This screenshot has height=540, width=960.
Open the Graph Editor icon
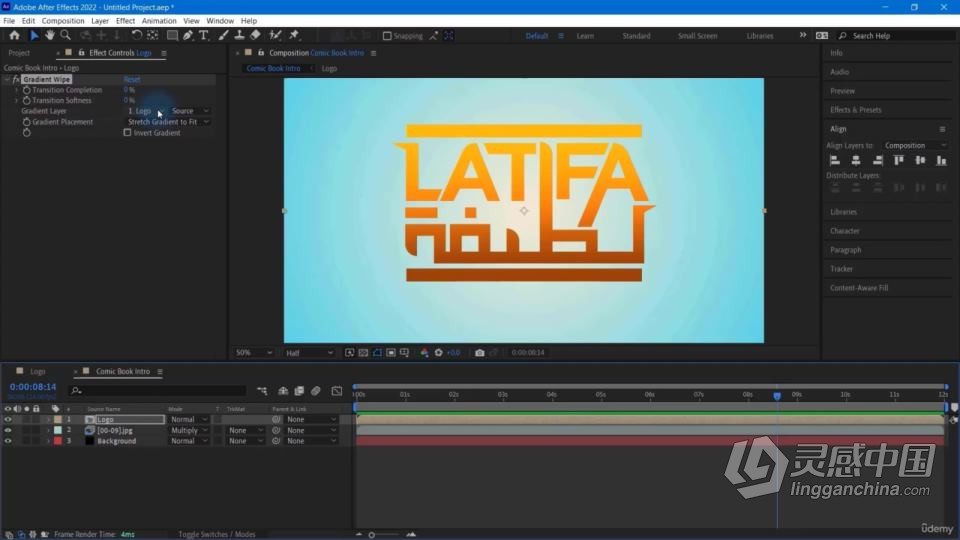(x=337, y=391)
